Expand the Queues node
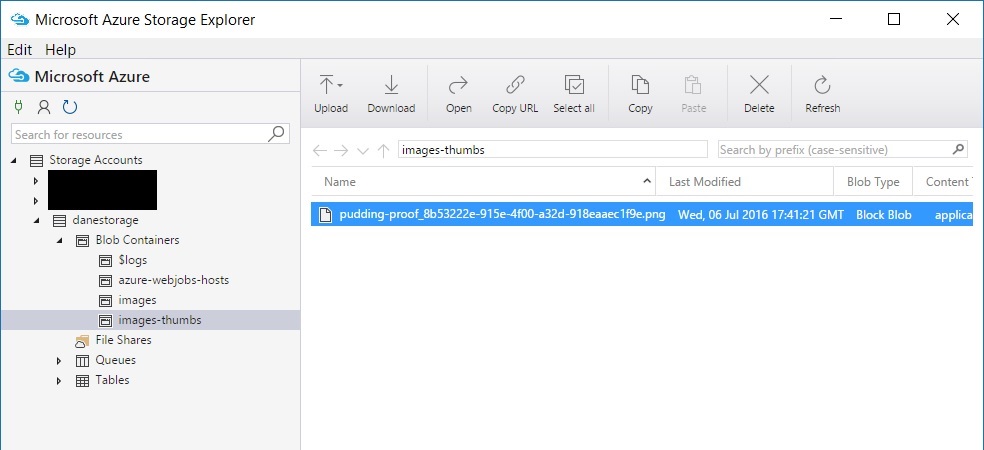The width and height of the screenshot is (984, 450). click(x=59, y=361)
